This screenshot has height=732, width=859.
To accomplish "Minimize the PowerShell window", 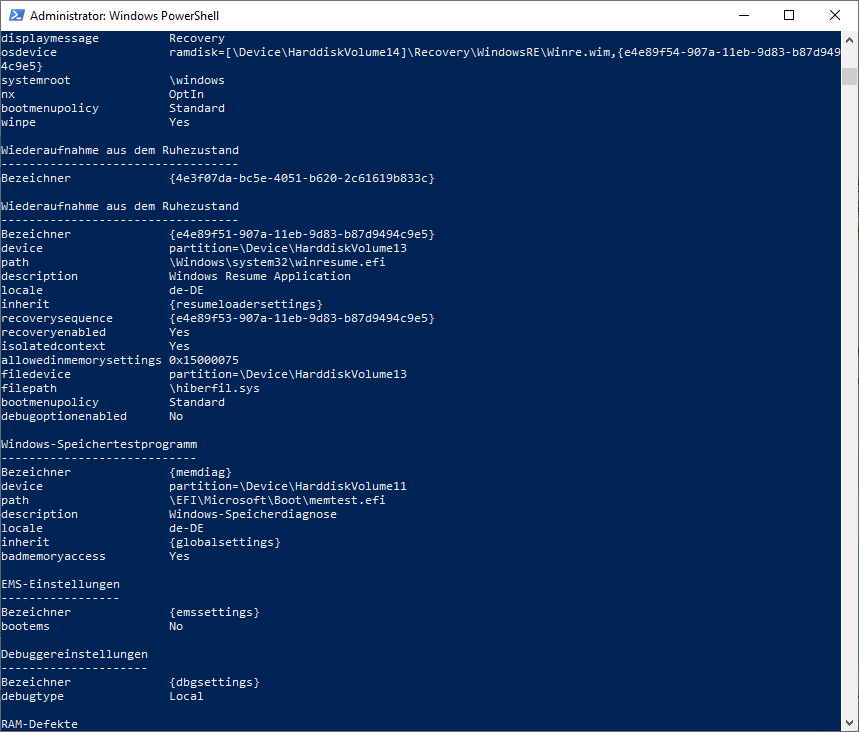I will (x=743, y=15).
